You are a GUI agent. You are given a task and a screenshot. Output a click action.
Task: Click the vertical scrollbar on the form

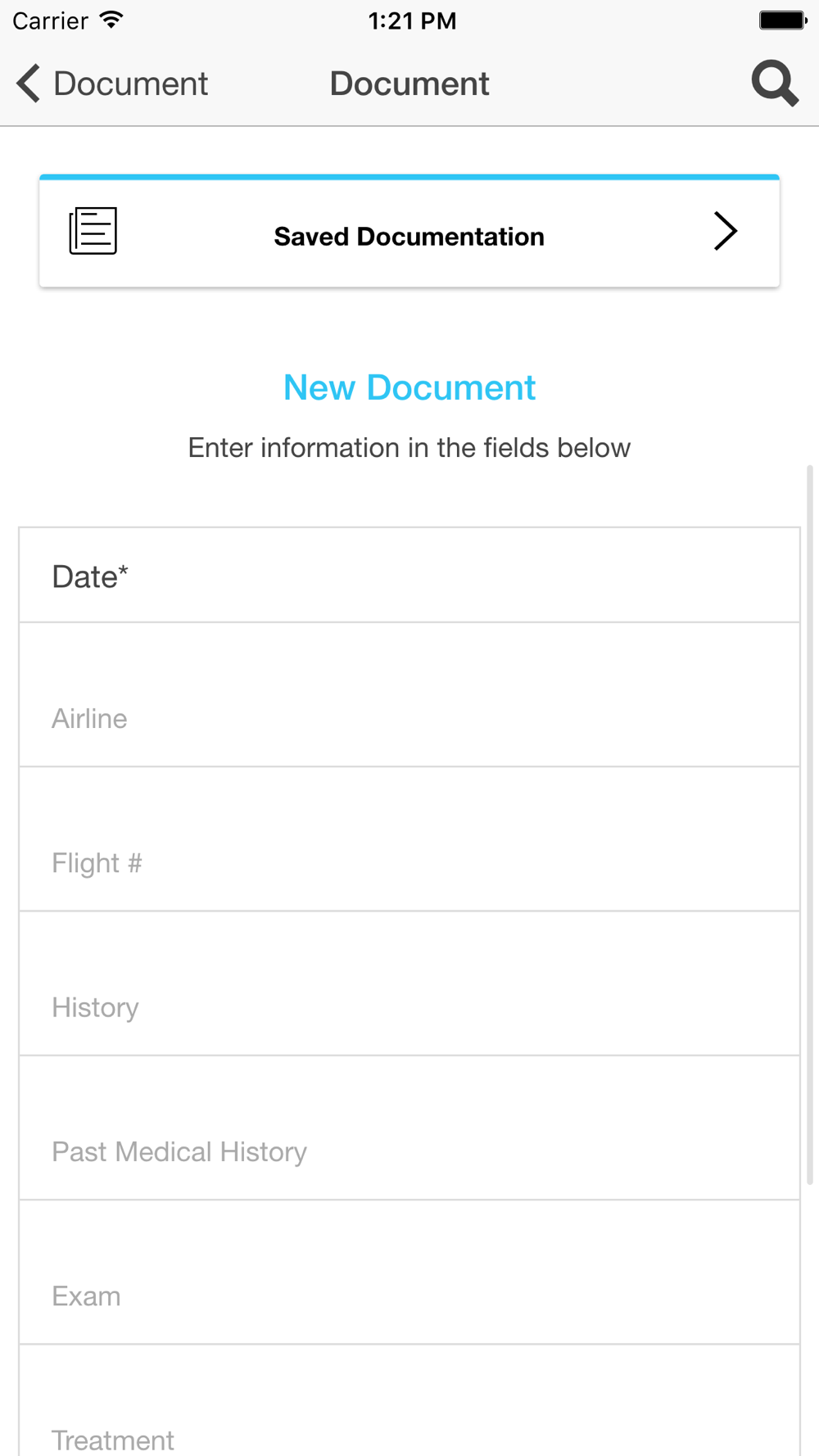[x=810, y=819]
